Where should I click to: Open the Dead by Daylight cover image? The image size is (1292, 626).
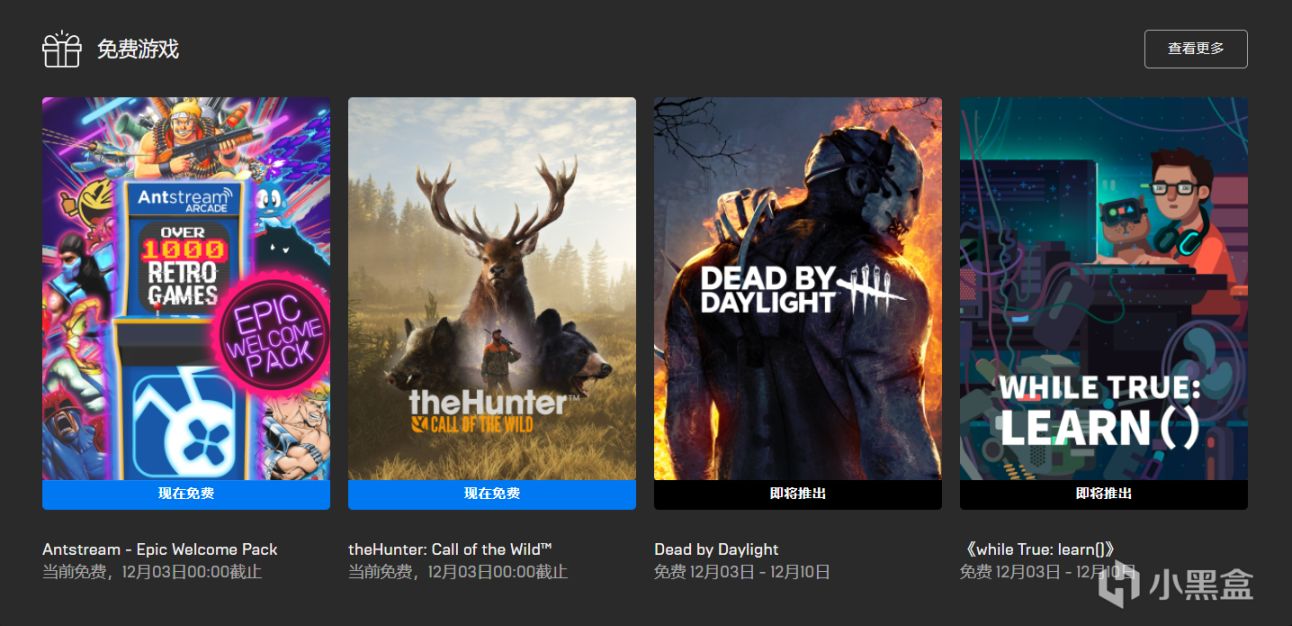click(x=798, y=288)
